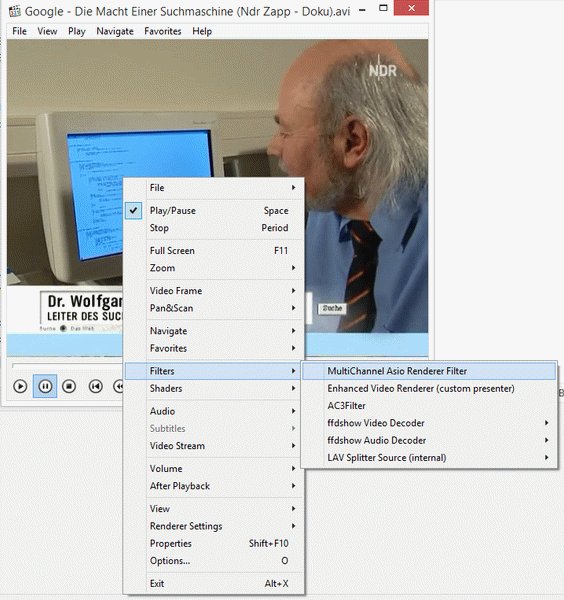Open the Navigate menu in the menu bar
The height and width of the screenshot is (600, 564).
[x=115, y=31]
